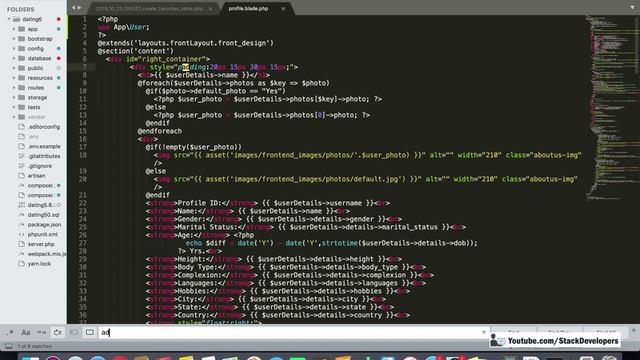Expand the routes folder arrow
The image size is (640, 360).
tap(14, 88)
